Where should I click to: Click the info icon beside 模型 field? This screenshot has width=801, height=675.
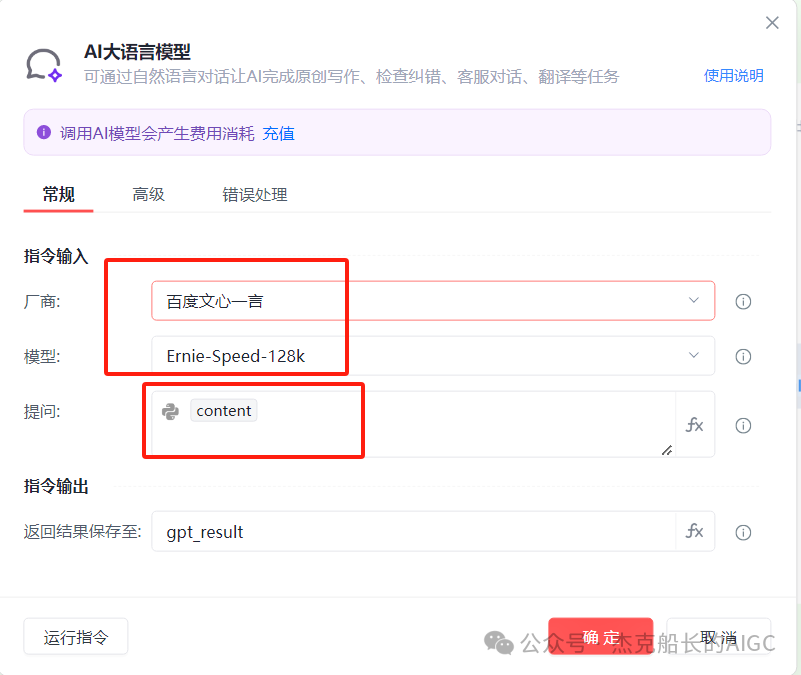point(743,356)
